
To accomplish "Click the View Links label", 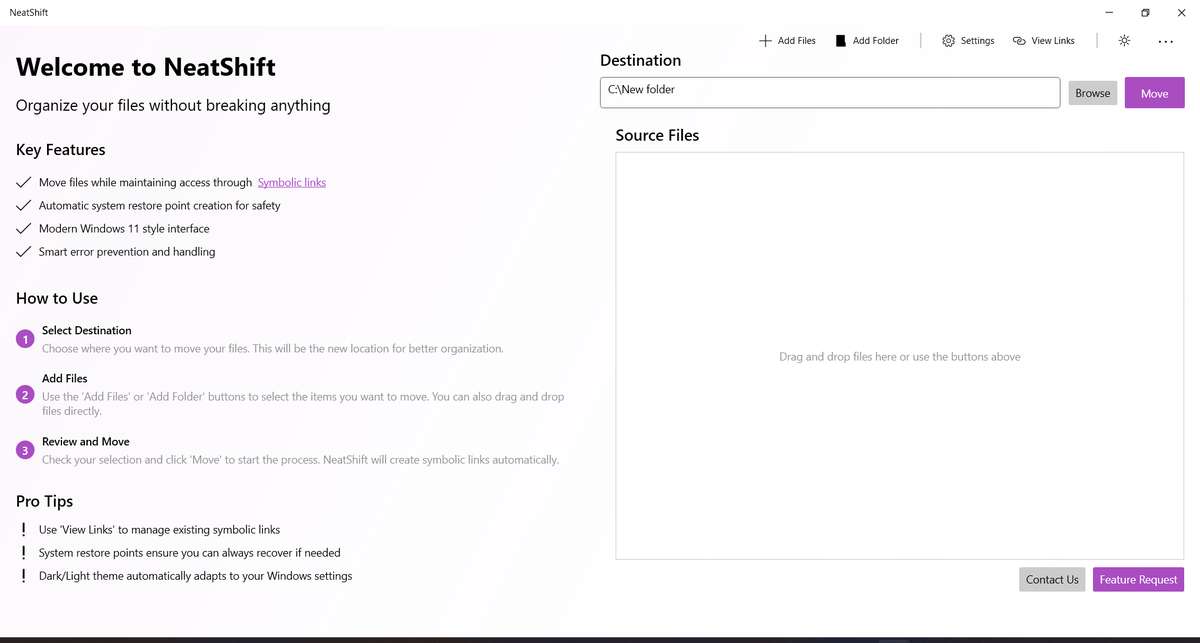I will (1053, 41).
